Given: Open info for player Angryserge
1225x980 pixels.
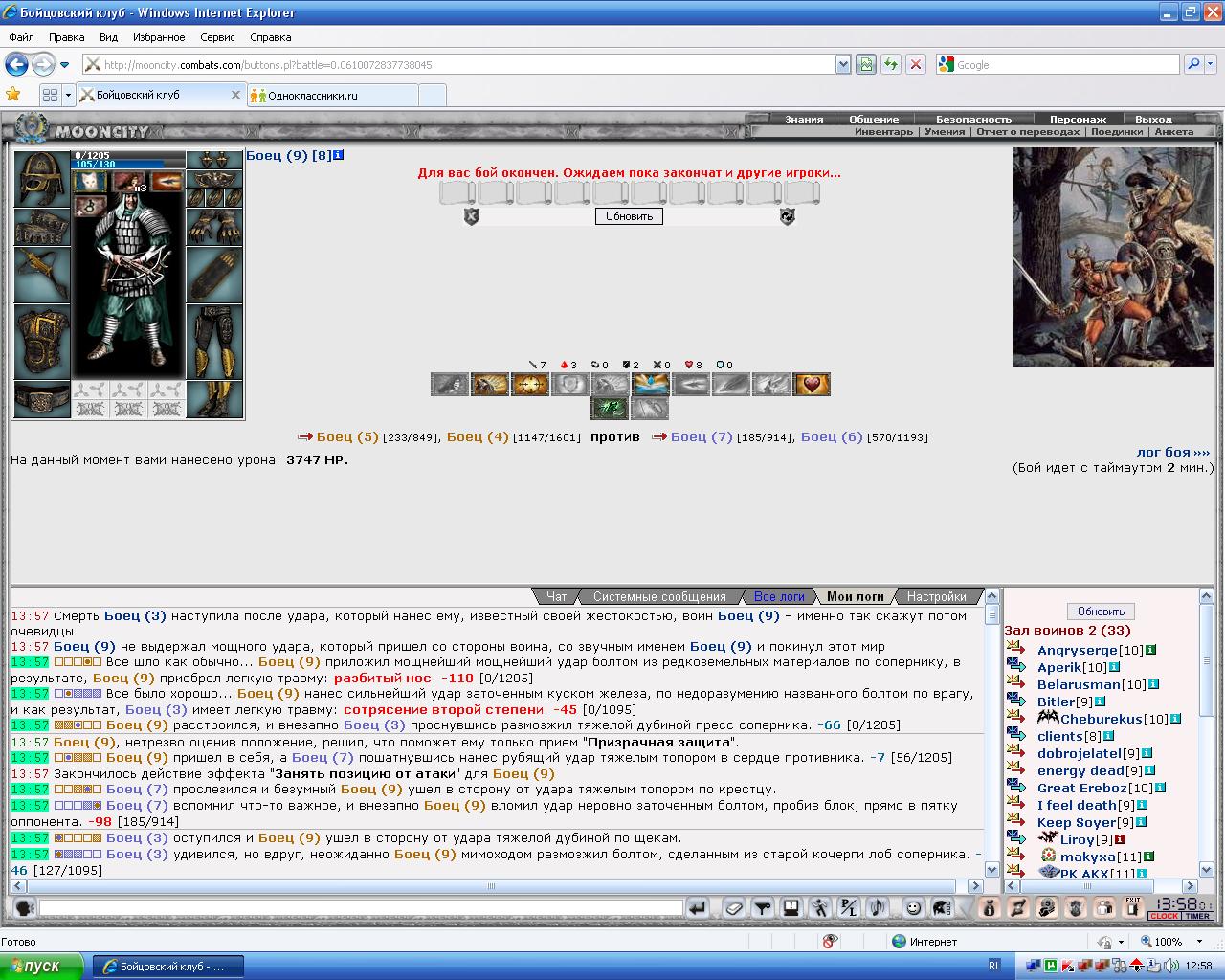Looking at the screenshot, I should [1150, 650].
